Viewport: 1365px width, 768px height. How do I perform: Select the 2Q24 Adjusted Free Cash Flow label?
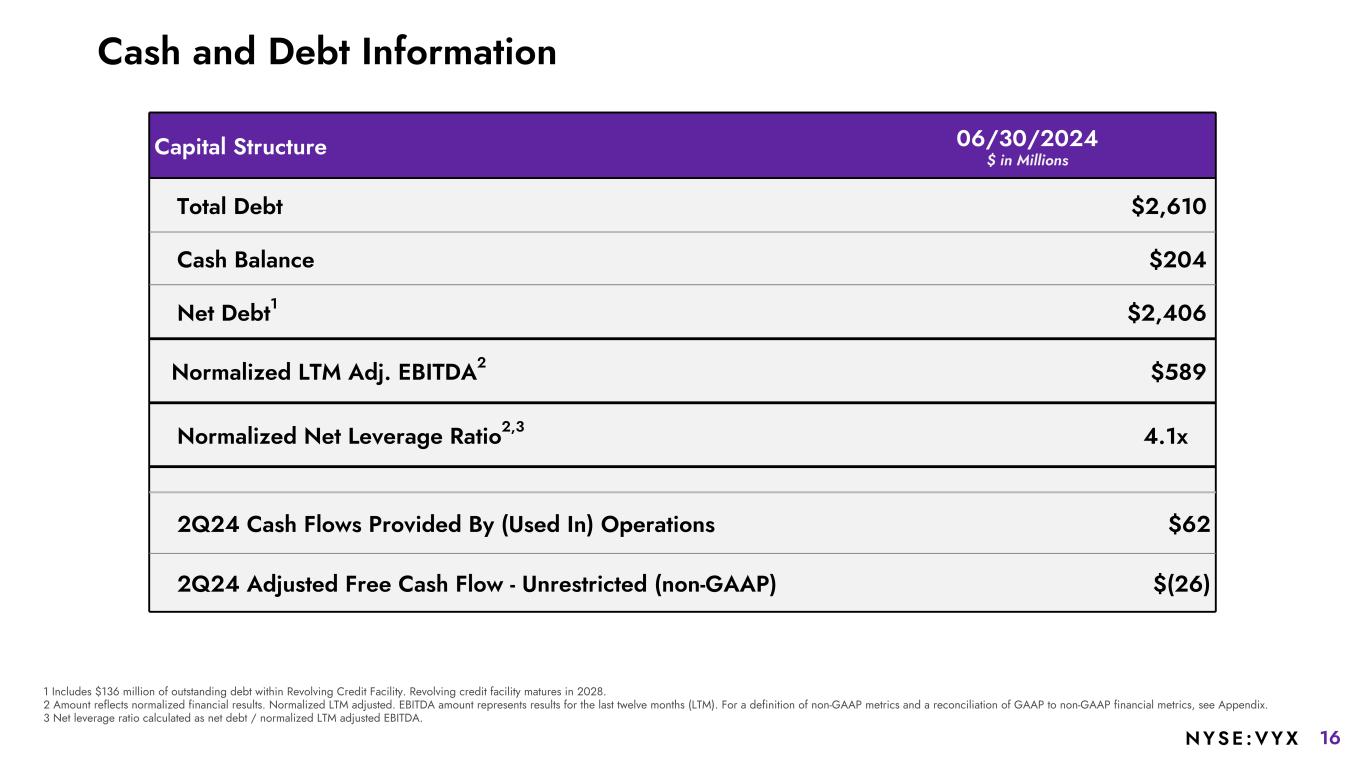[x=476, y=585]
